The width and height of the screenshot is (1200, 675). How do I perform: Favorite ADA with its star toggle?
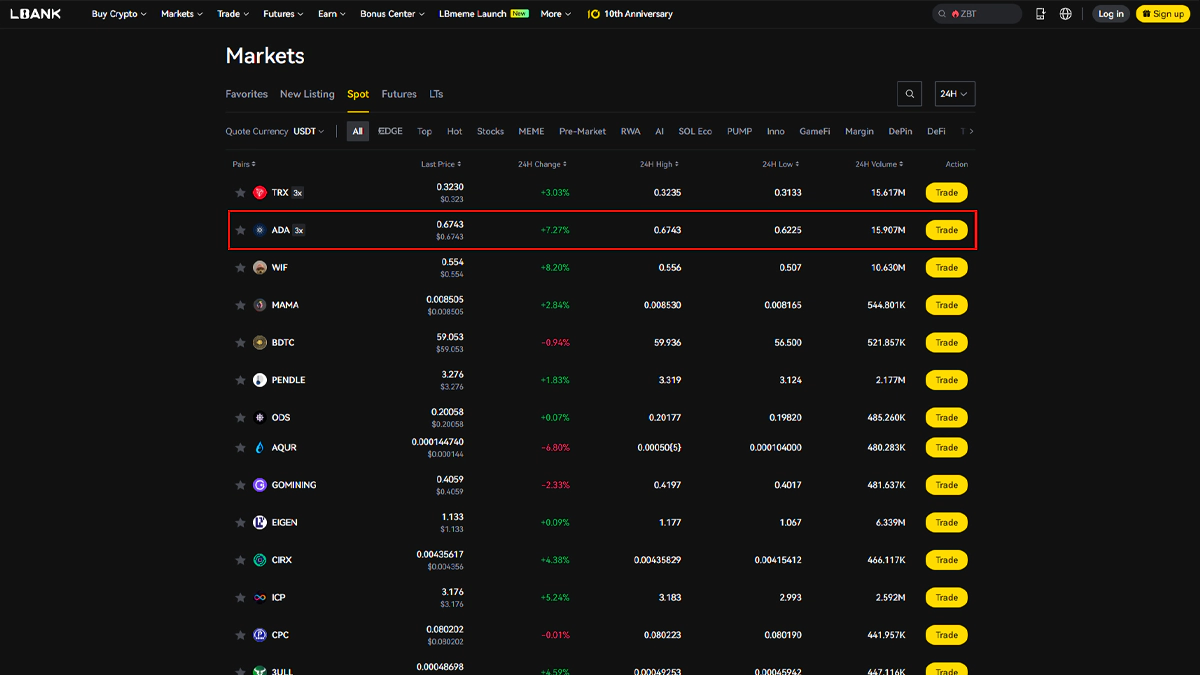[240, 230]
